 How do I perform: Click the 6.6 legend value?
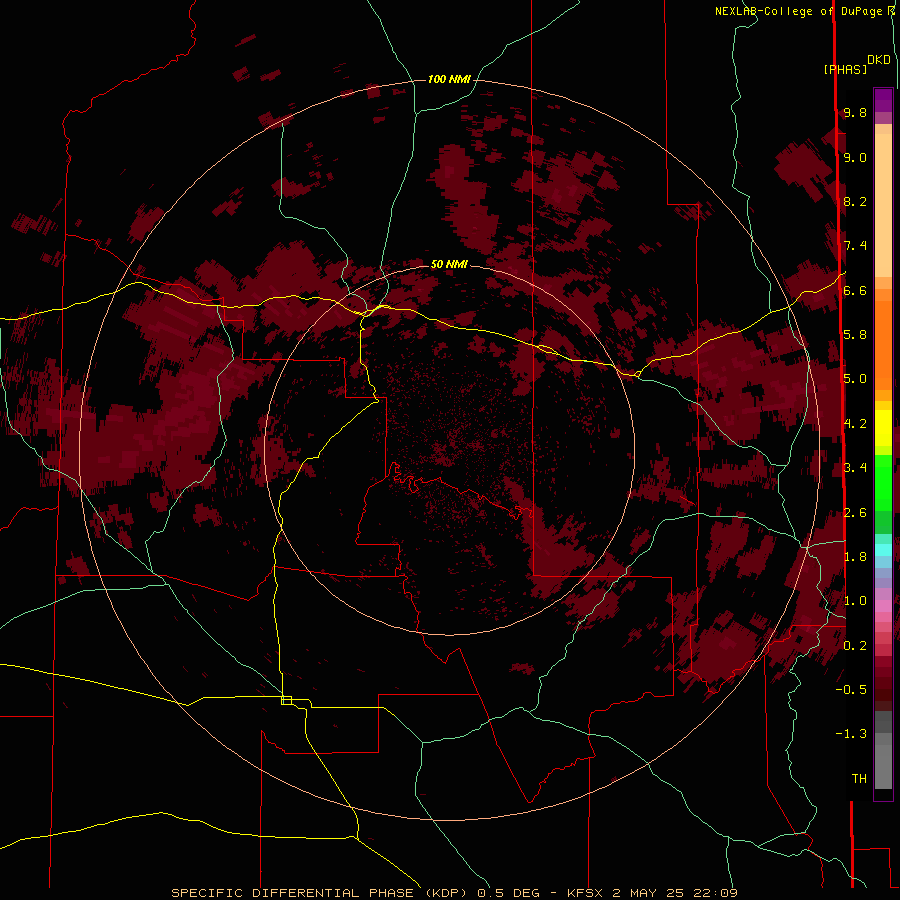click(x=855, y=290)
